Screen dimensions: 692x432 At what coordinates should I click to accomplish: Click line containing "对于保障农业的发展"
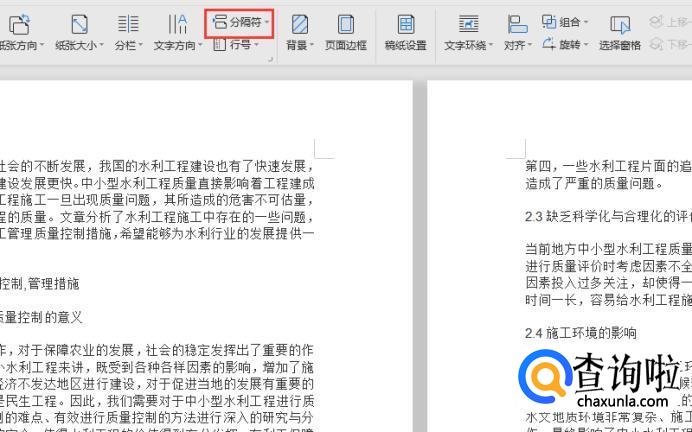(x=157, y=351)
